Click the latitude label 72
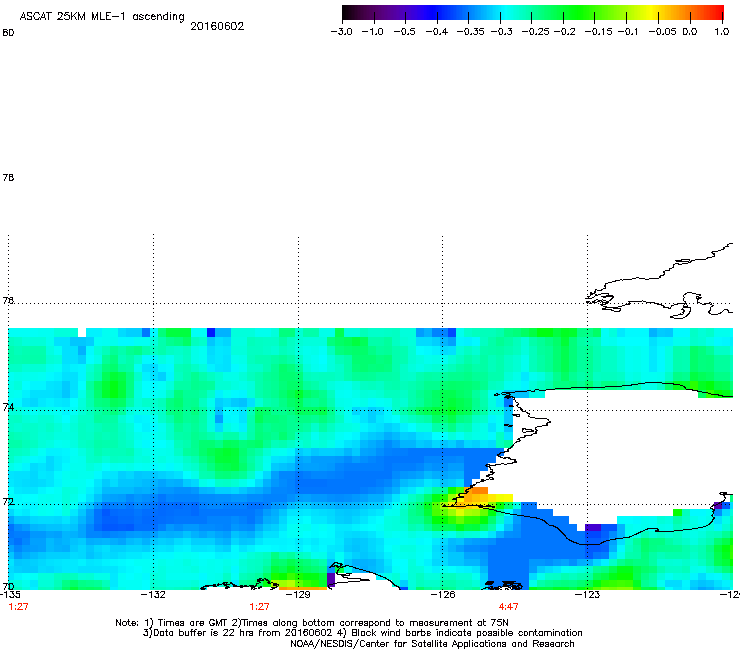Screen dimensions: 740x650 click(8, 501)
